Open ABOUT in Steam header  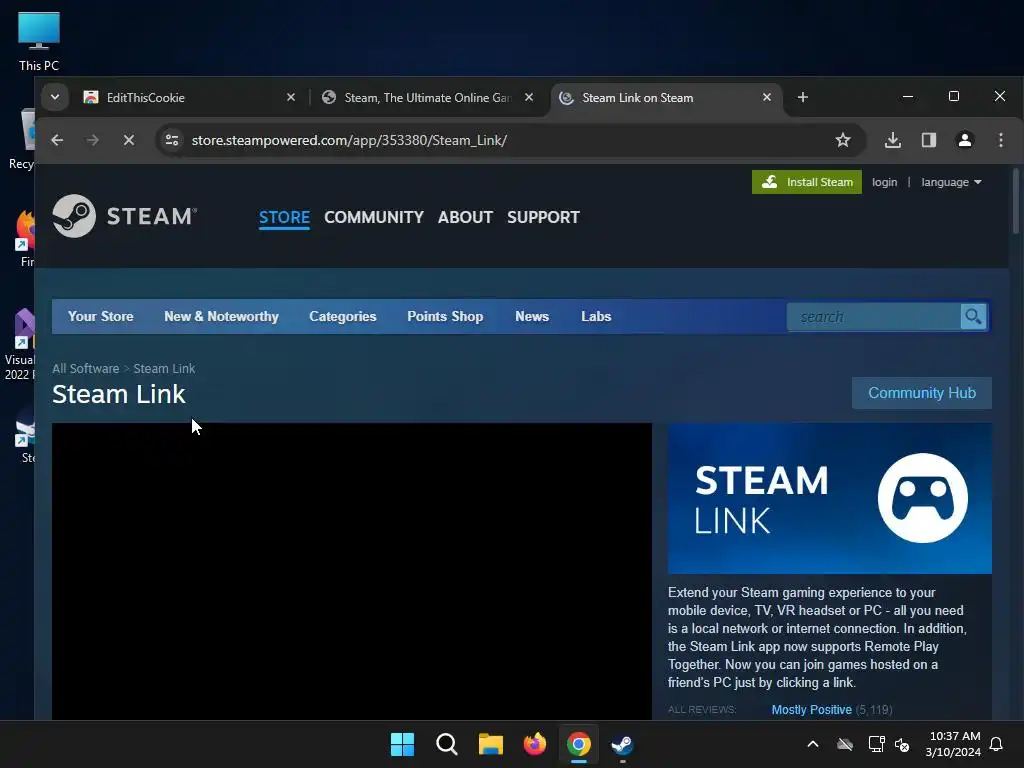(x=465, y=217)
